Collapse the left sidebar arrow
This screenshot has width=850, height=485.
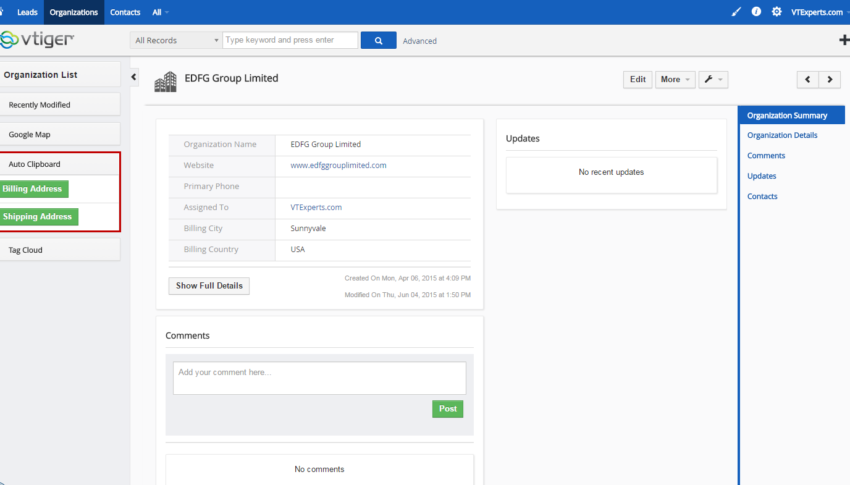coord(133,77)
